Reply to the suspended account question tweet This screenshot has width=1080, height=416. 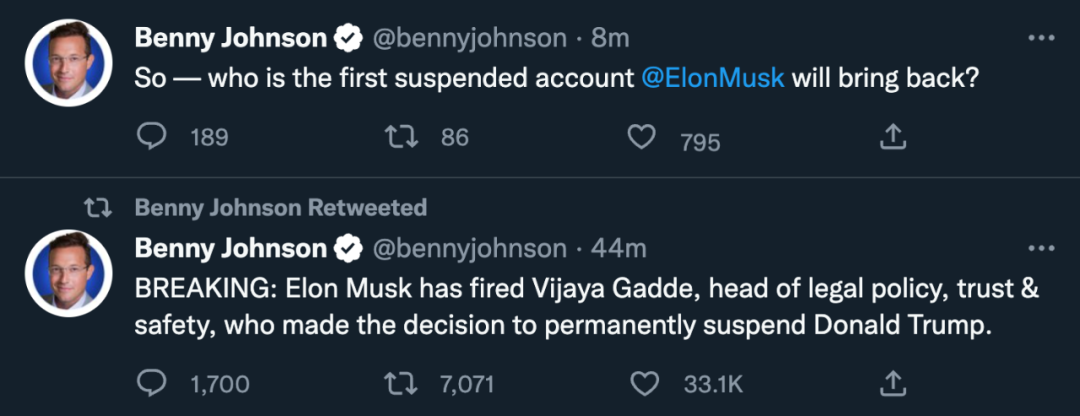(150, 138)
